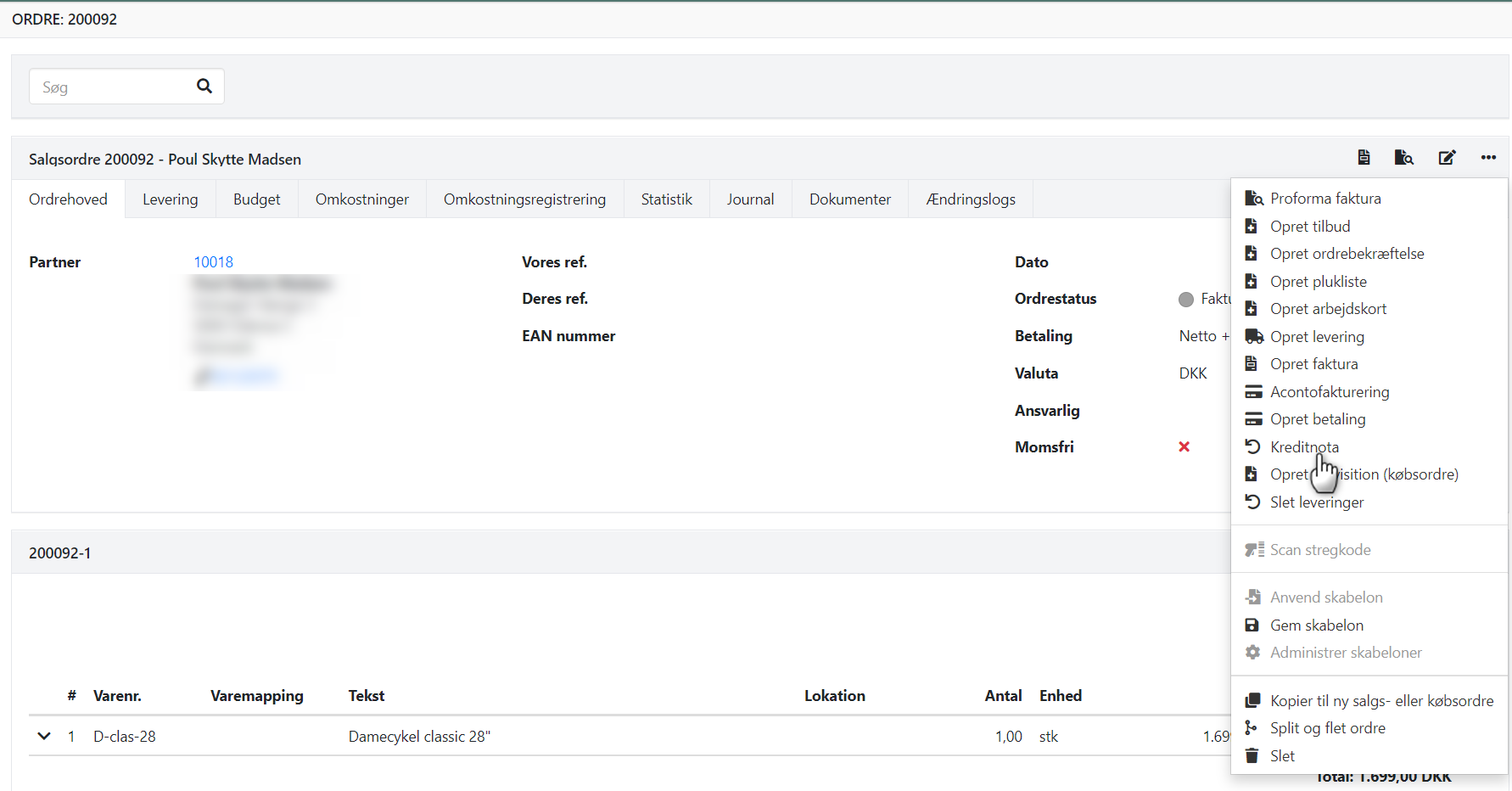Screen dimensions: 1512x791
Task: Open partner link 10018
Action: [x=213, y=261]
